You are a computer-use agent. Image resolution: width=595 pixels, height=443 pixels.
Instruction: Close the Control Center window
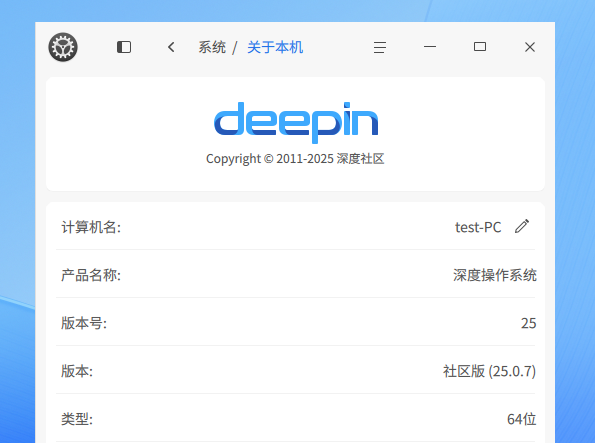(x=530, y=47)
